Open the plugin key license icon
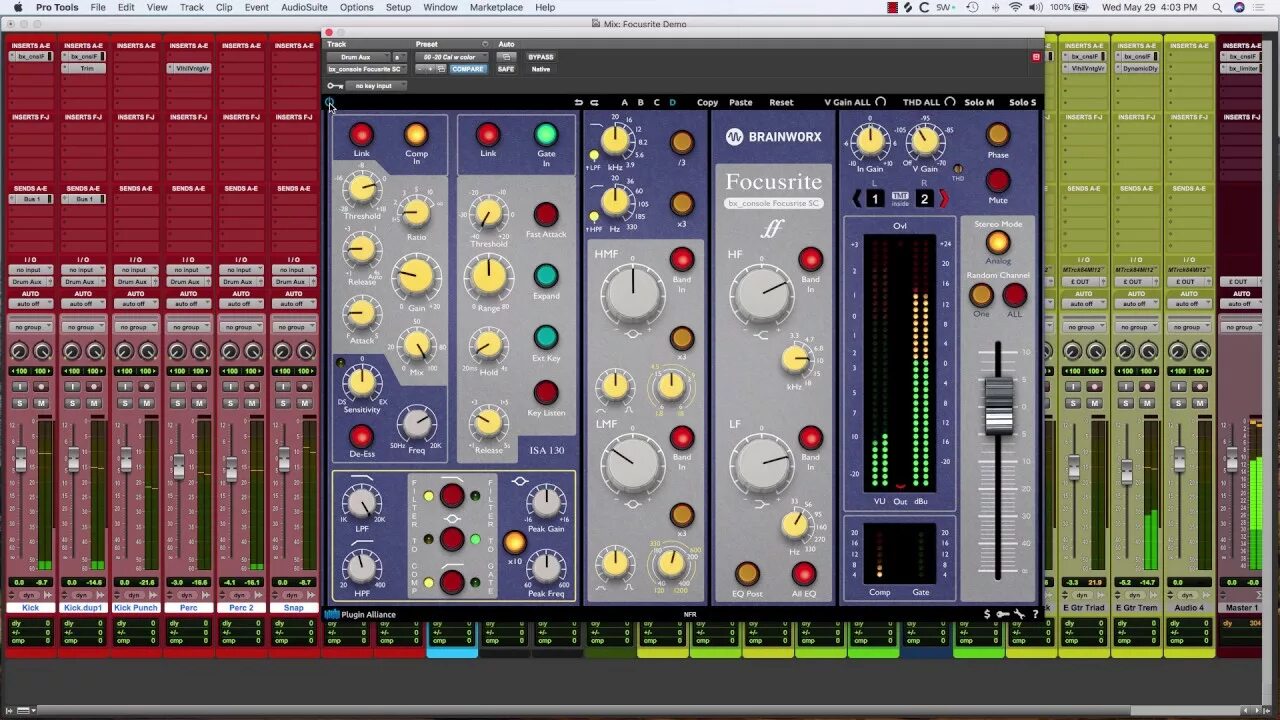 point(1003,614)
